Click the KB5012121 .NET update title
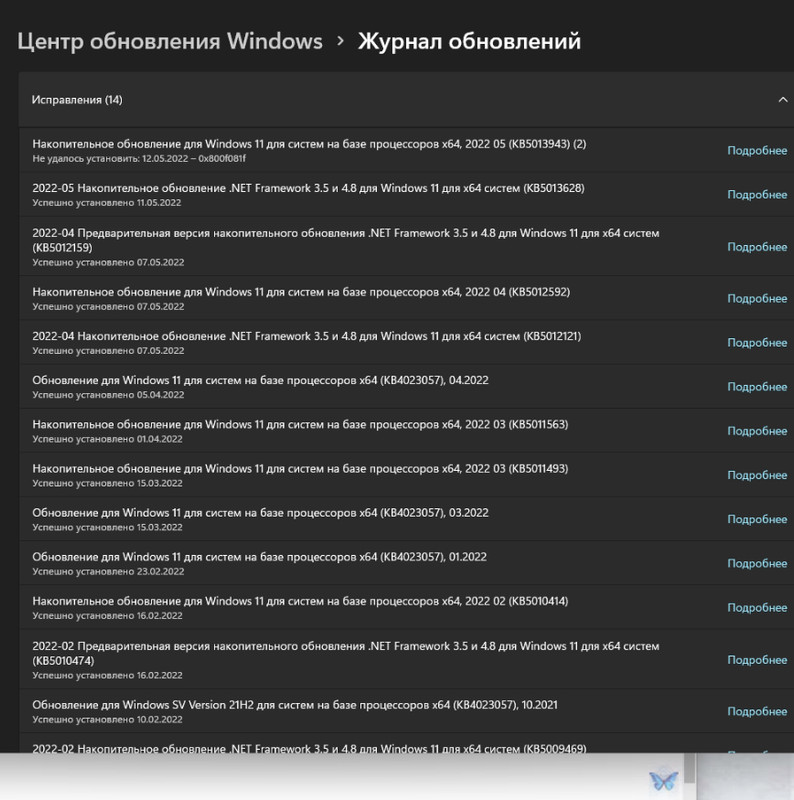Viewport: 794px width, 800px height. (307, 336)
